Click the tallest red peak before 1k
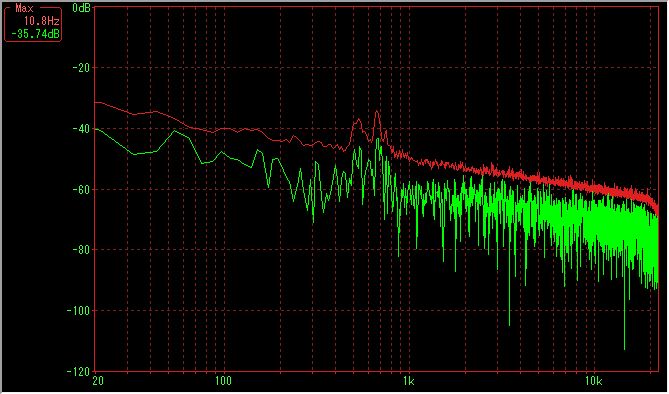Viewport: 669px width, 394px height. [377, 112]
